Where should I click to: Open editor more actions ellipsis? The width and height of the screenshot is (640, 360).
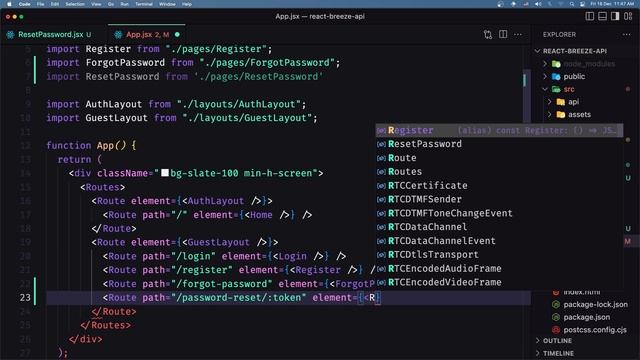click(518, 35)
